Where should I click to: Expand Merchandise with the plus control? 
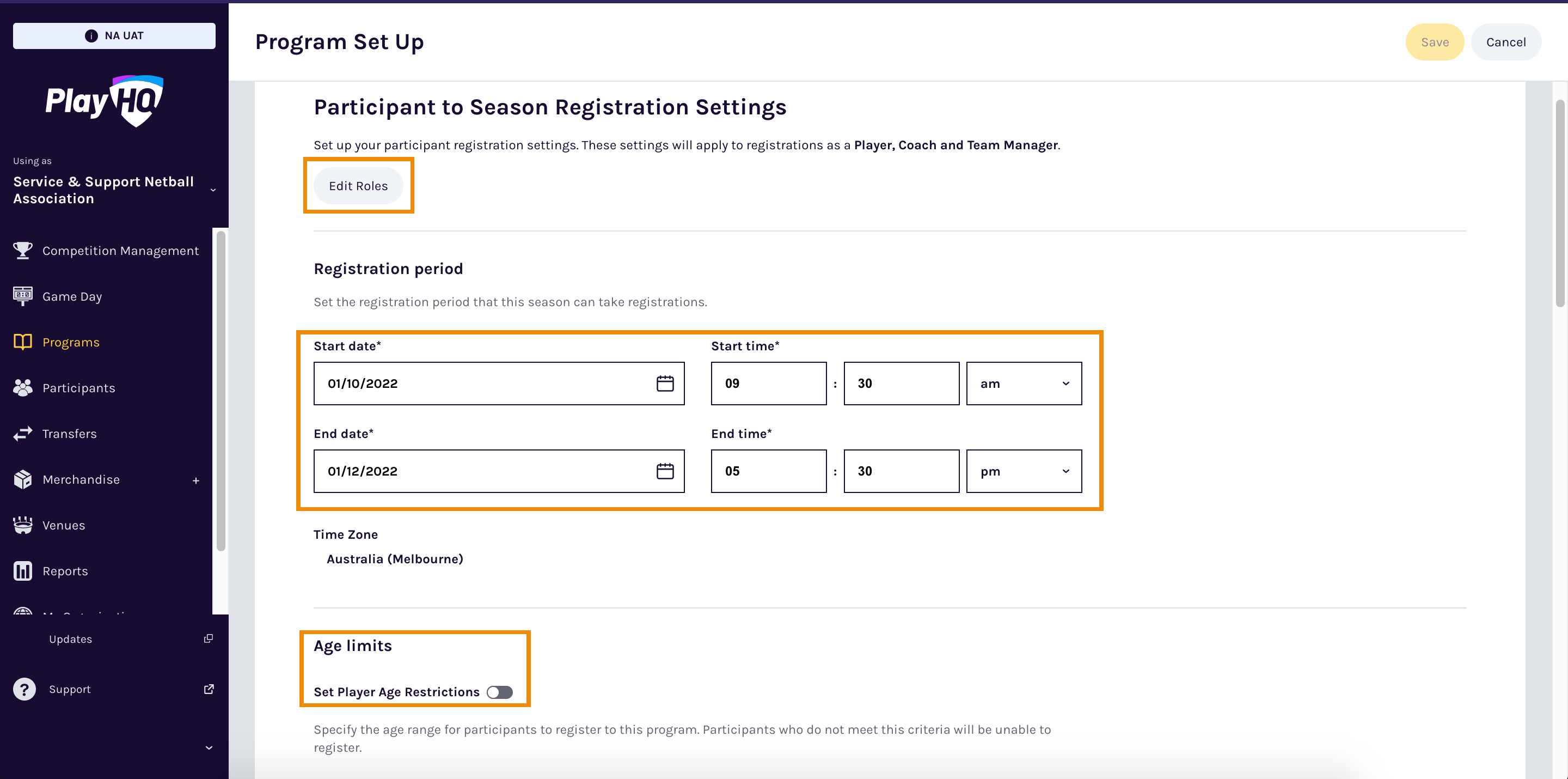[196, 479]
